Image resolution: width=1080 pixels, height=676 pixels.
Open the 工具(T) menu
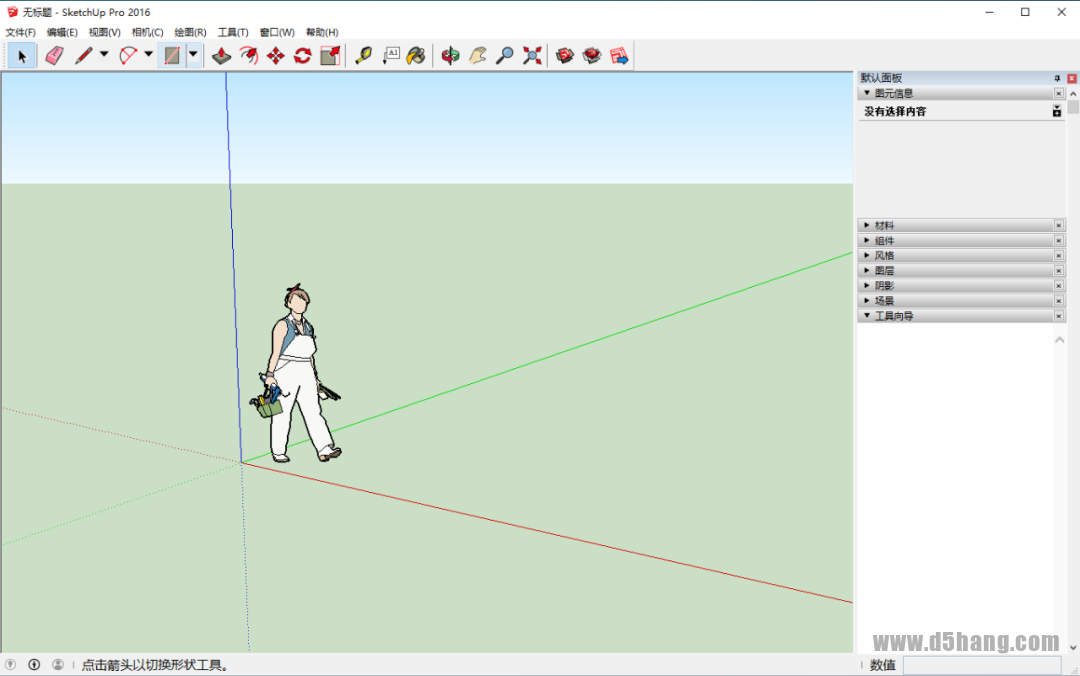(233, 32)
